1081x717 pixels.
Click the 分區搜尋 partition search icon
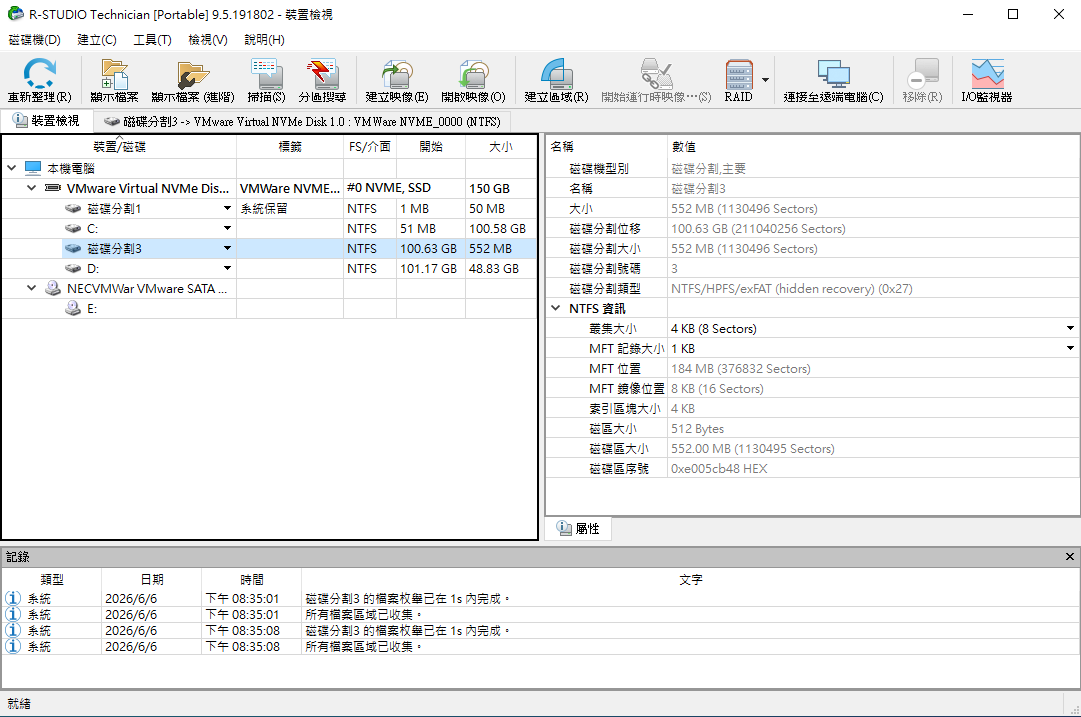tap(322, 74)
